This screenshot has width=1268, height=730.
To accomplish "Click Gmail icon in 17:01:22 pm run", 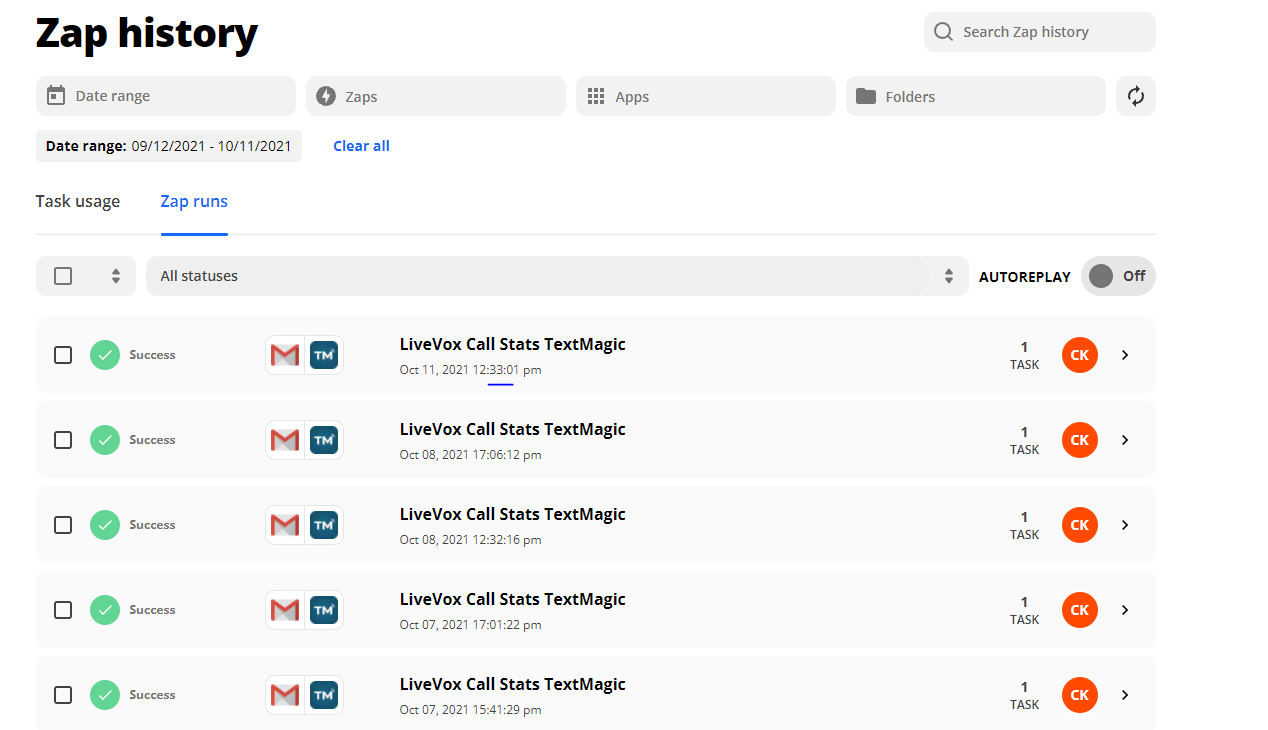I will tap(285, 610).
